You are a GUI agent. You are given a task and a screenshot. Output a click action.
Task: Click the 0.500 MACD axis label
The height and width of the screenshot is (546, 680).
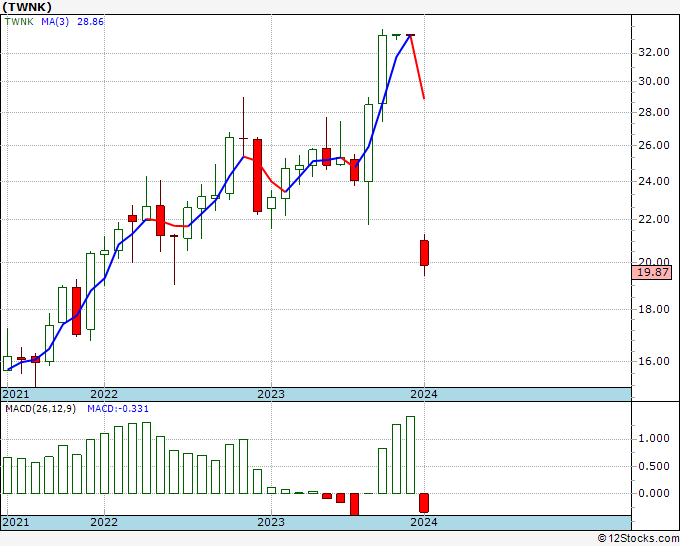654,466
